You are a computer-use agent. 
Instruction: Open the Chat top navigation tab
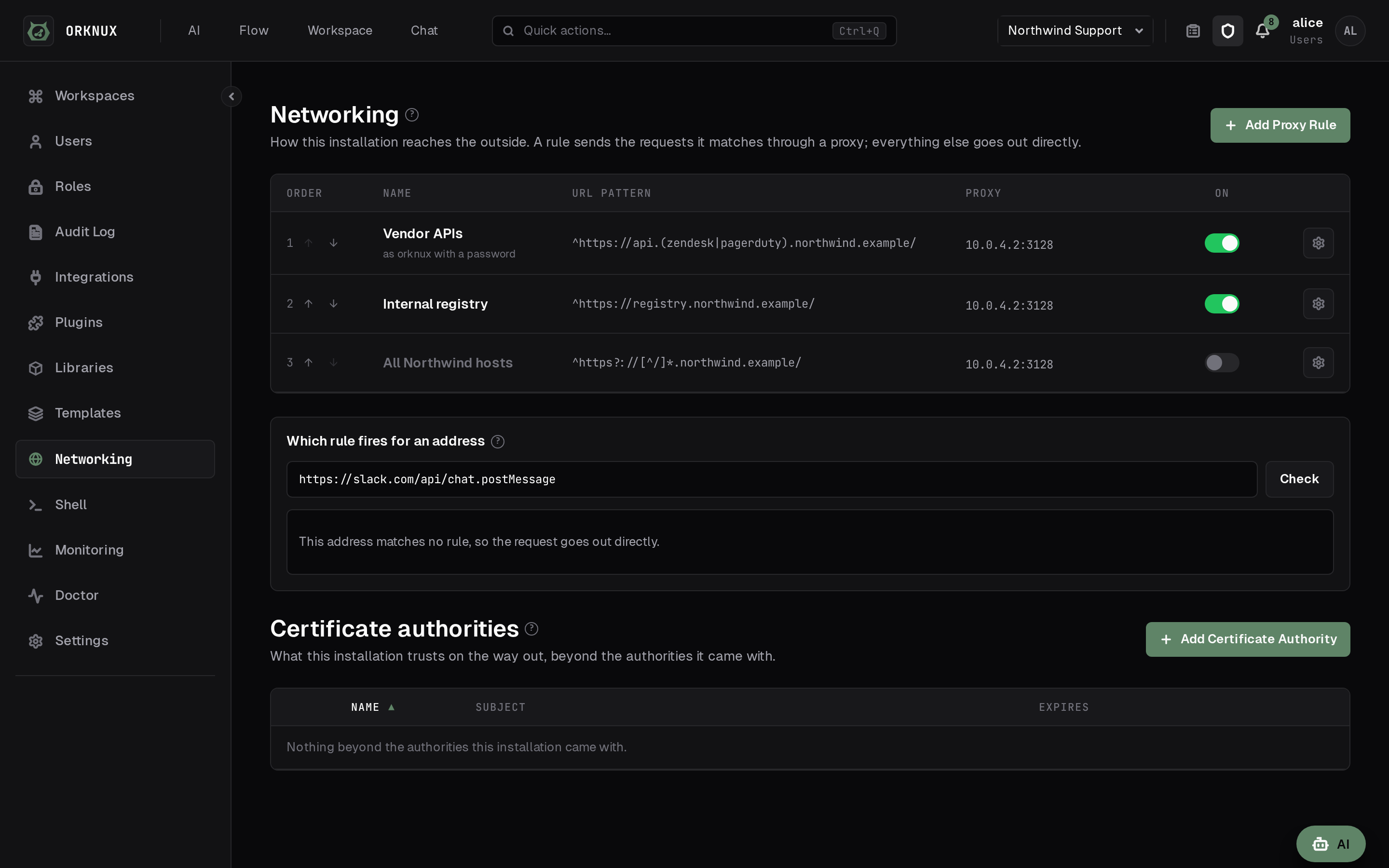[x=424, y=30]
